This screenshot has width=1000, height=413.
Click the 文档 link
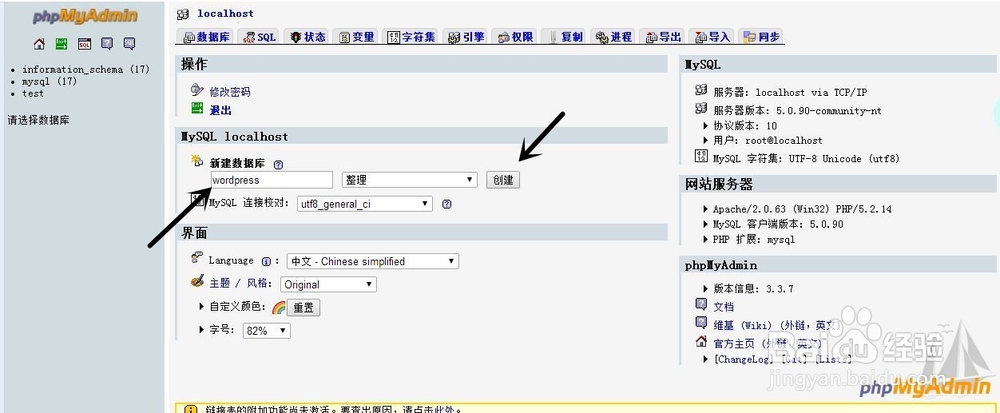723,307
